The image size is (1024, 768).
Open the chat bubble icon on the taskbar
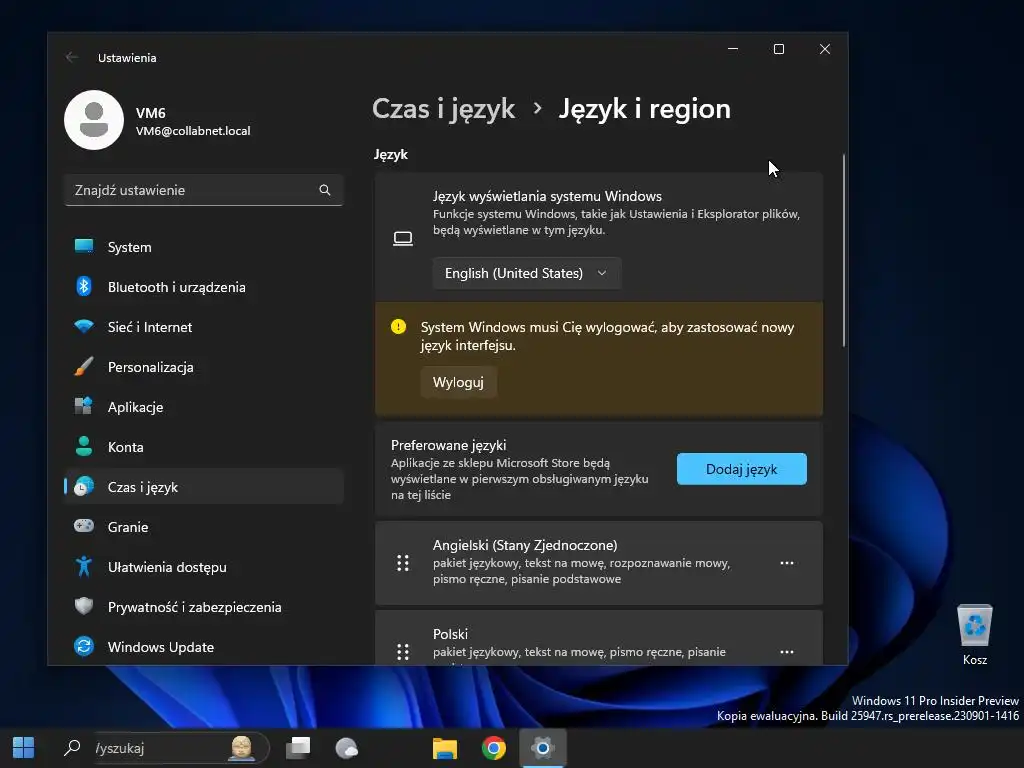coord(347,748)
